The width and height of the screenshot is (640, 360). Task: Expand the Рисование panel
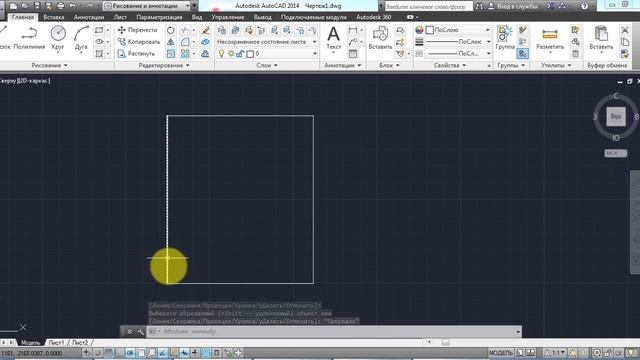pyautogui.click(x=50, y=65)
